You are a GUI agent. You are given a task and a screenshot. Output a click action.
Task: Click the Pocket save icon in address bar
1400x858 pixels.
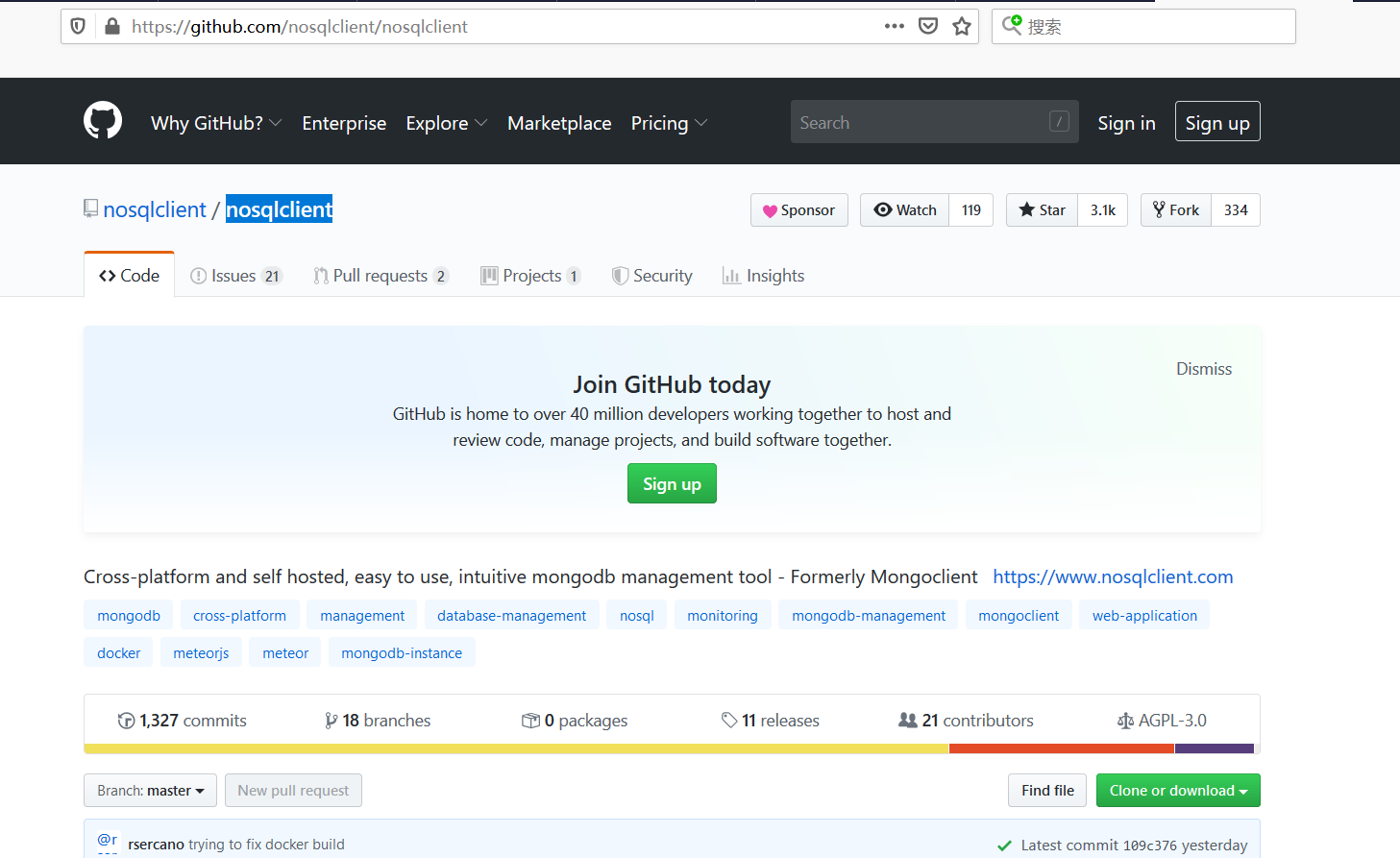click(928, 26)
